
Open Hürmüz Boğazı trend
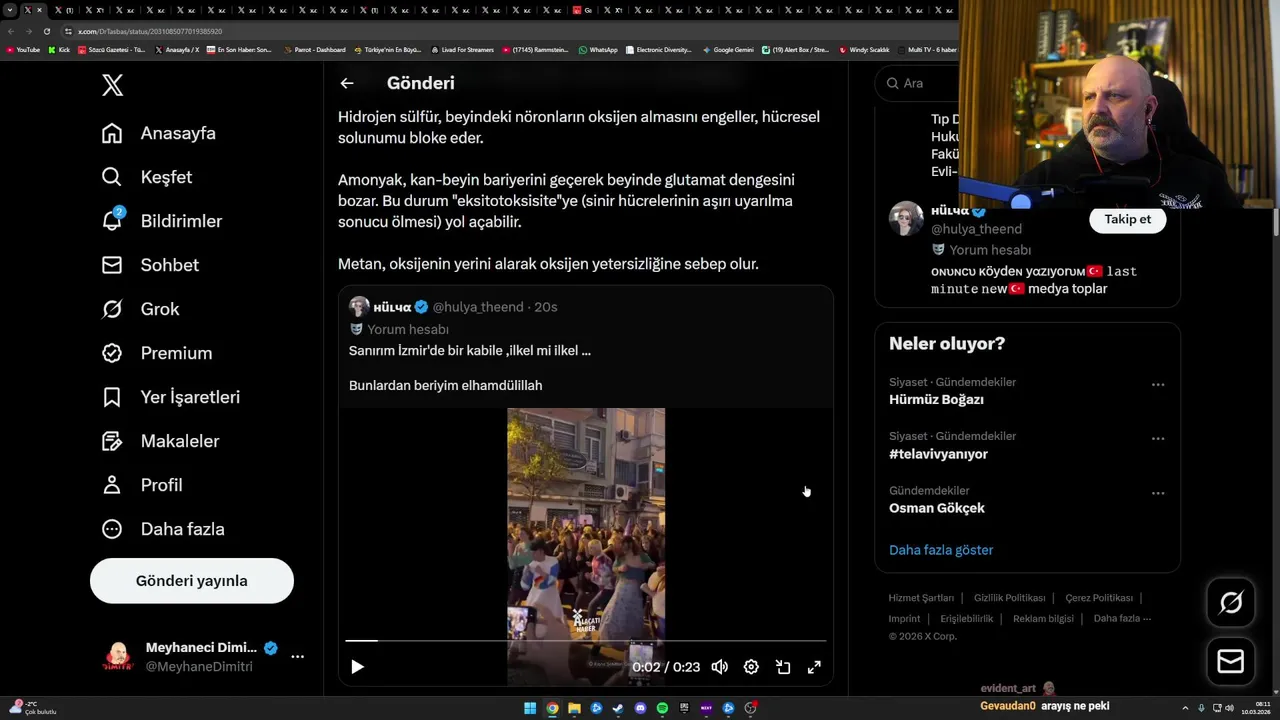click(936, 399)
